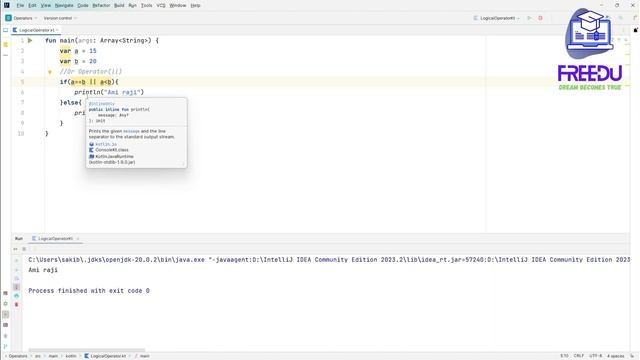Open the Run menu in the menu bar
The image size is (640, 360).
(x=132, y=5)
